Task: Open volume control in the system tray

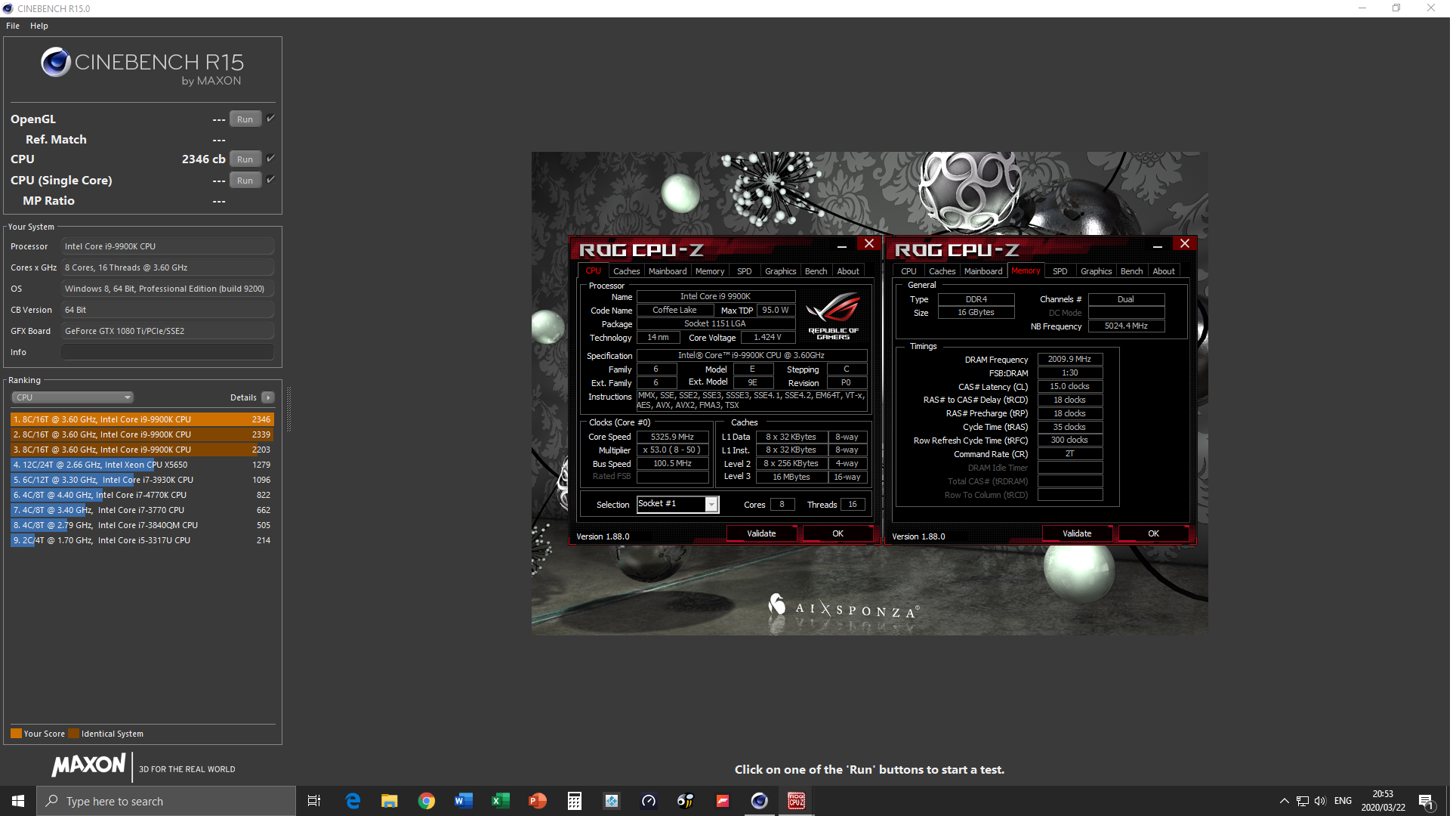Action: tap(1320, 801)
